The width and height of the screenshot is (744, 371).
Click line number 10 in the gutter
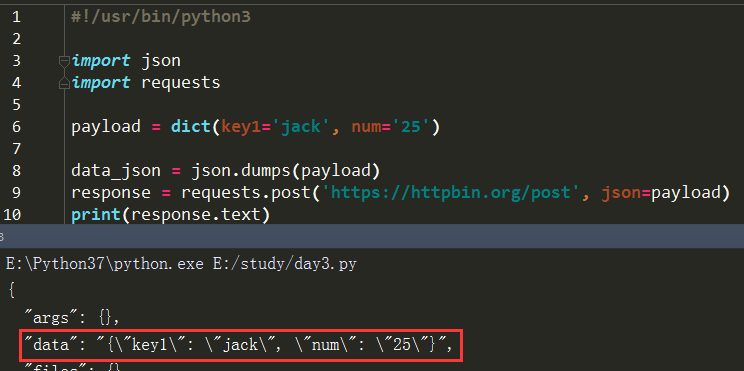click(12, 214)
